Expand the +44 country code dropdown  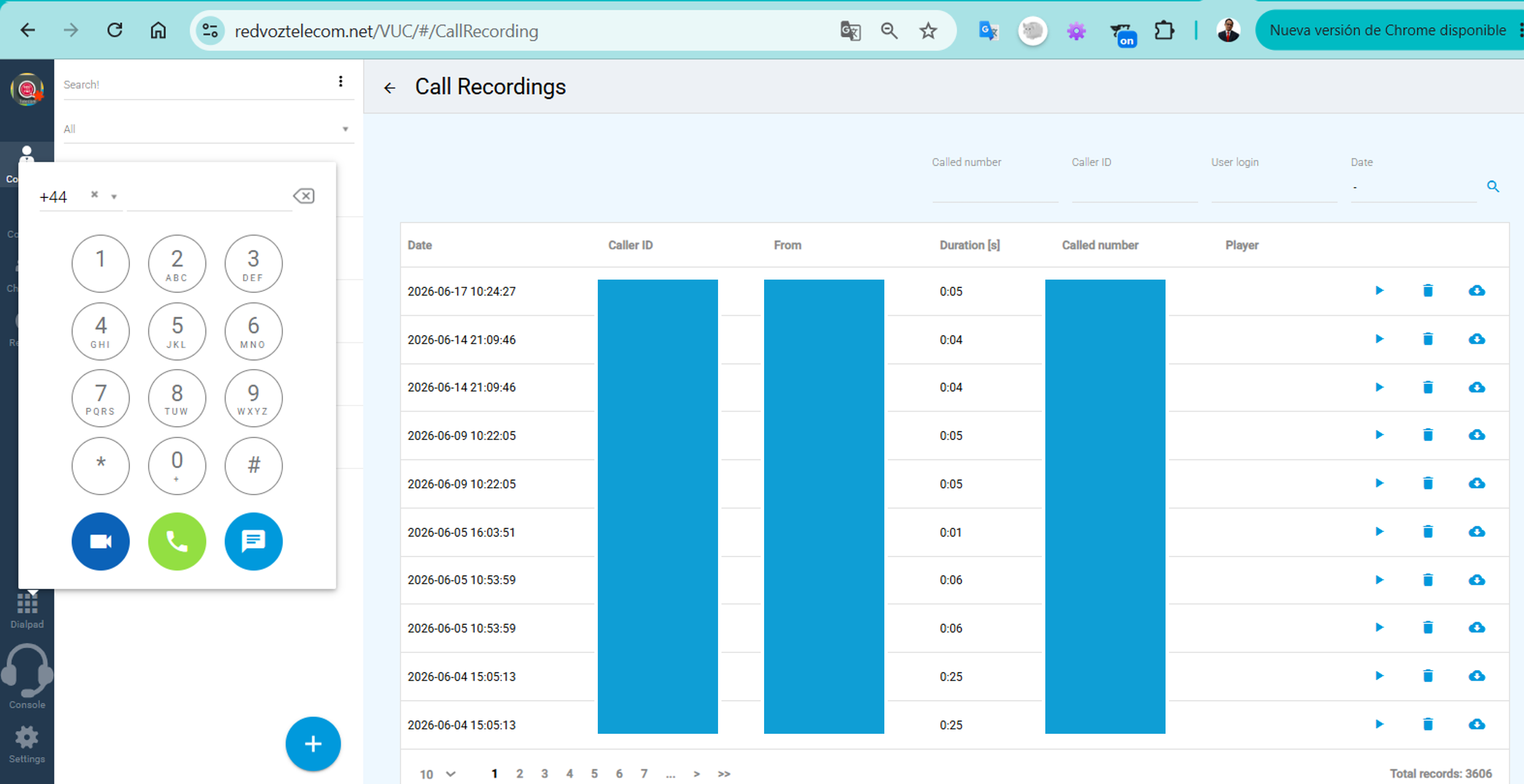[x=114, y=197]
